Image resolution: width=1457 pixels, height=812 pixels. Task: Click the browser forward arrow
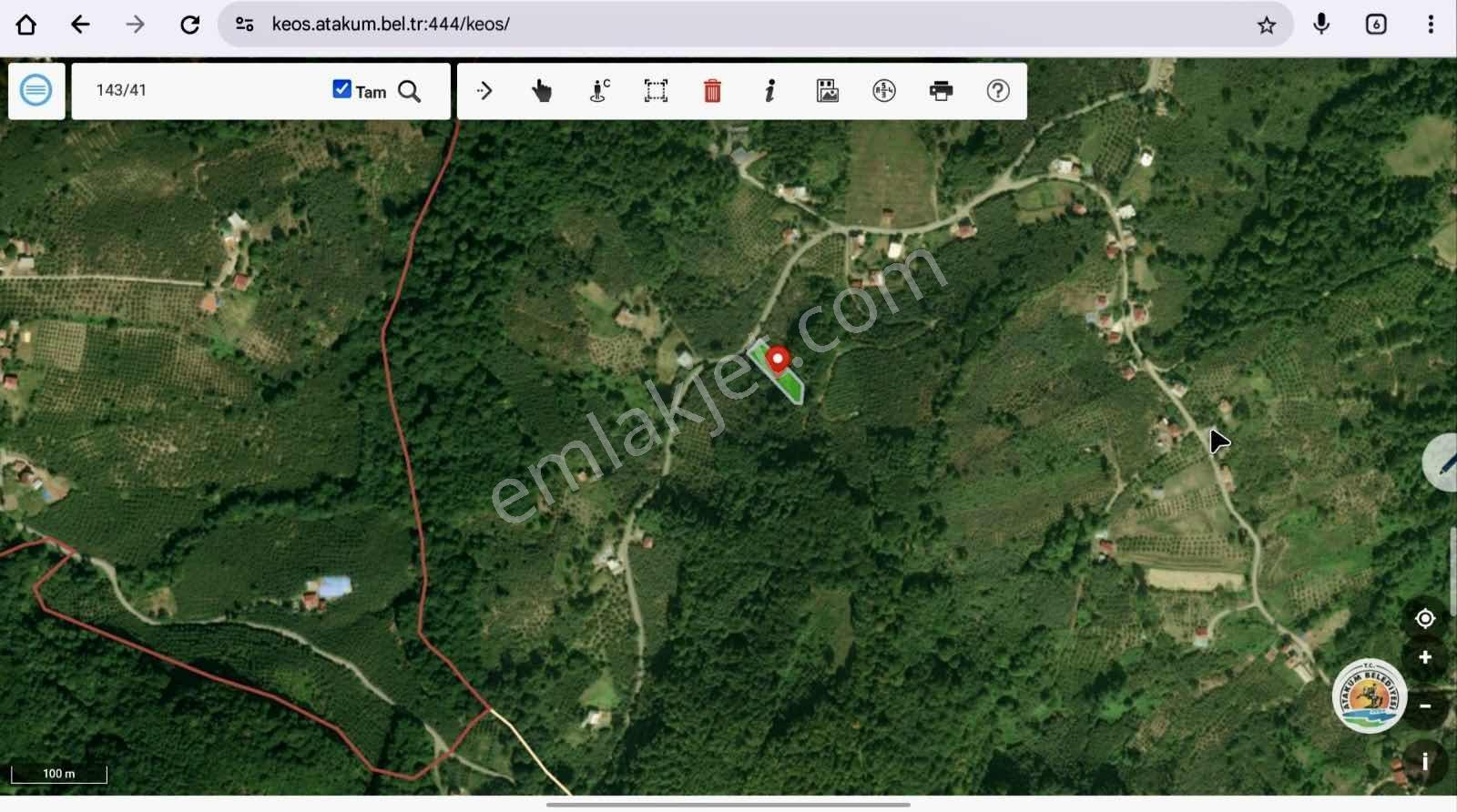[x=135, y=25]
